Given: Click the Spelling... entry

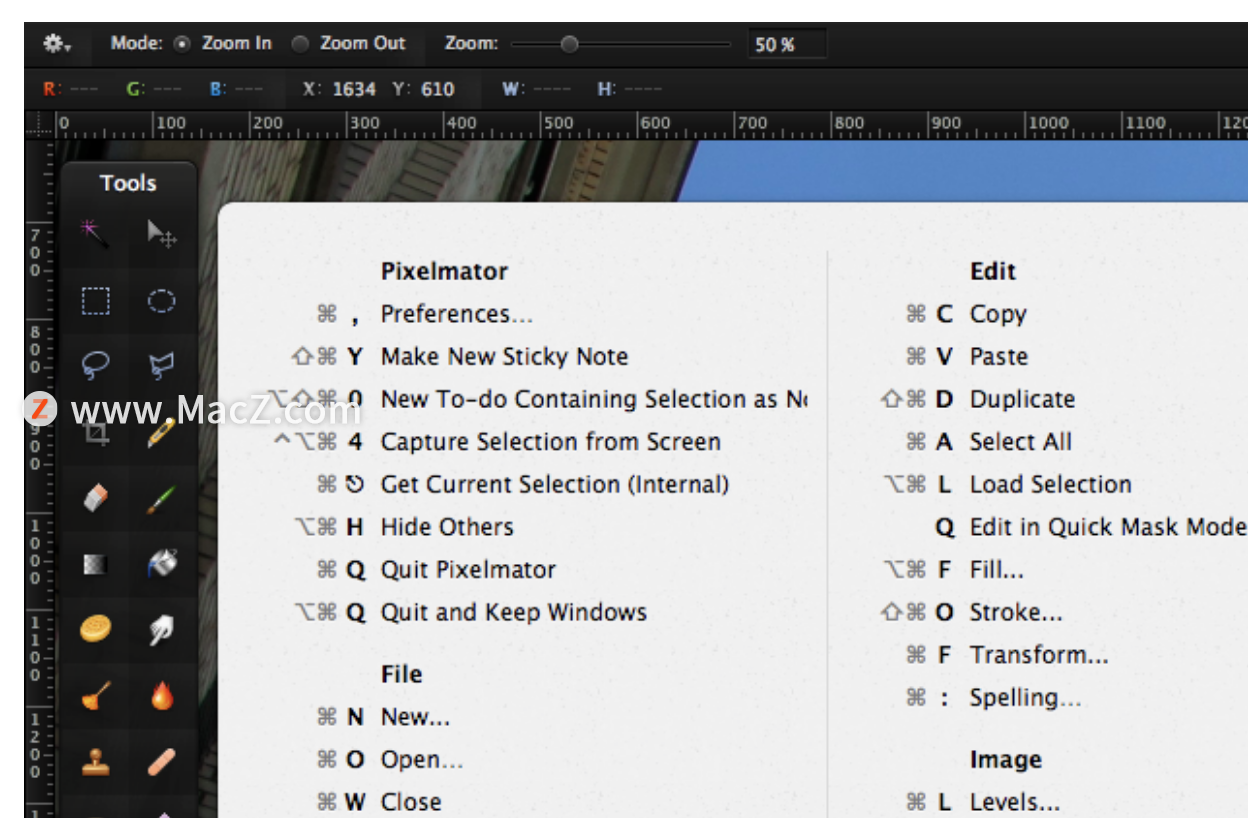Looking at the screenshot, I should point(1026,698).
